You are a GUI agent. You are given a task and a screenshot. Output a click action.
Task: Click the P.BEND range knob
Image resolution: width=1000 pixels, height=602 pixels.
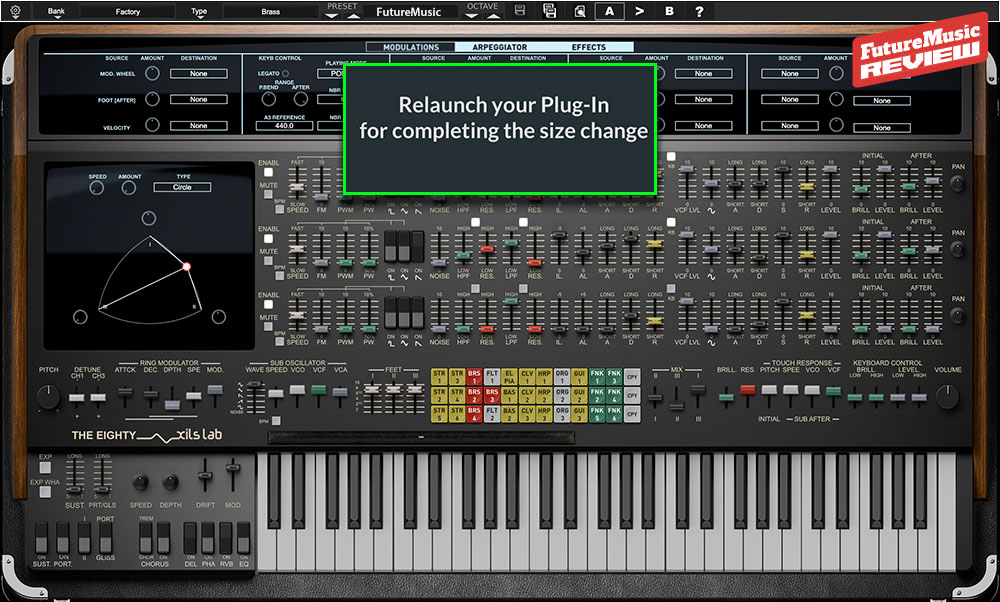tap(269, 99)
